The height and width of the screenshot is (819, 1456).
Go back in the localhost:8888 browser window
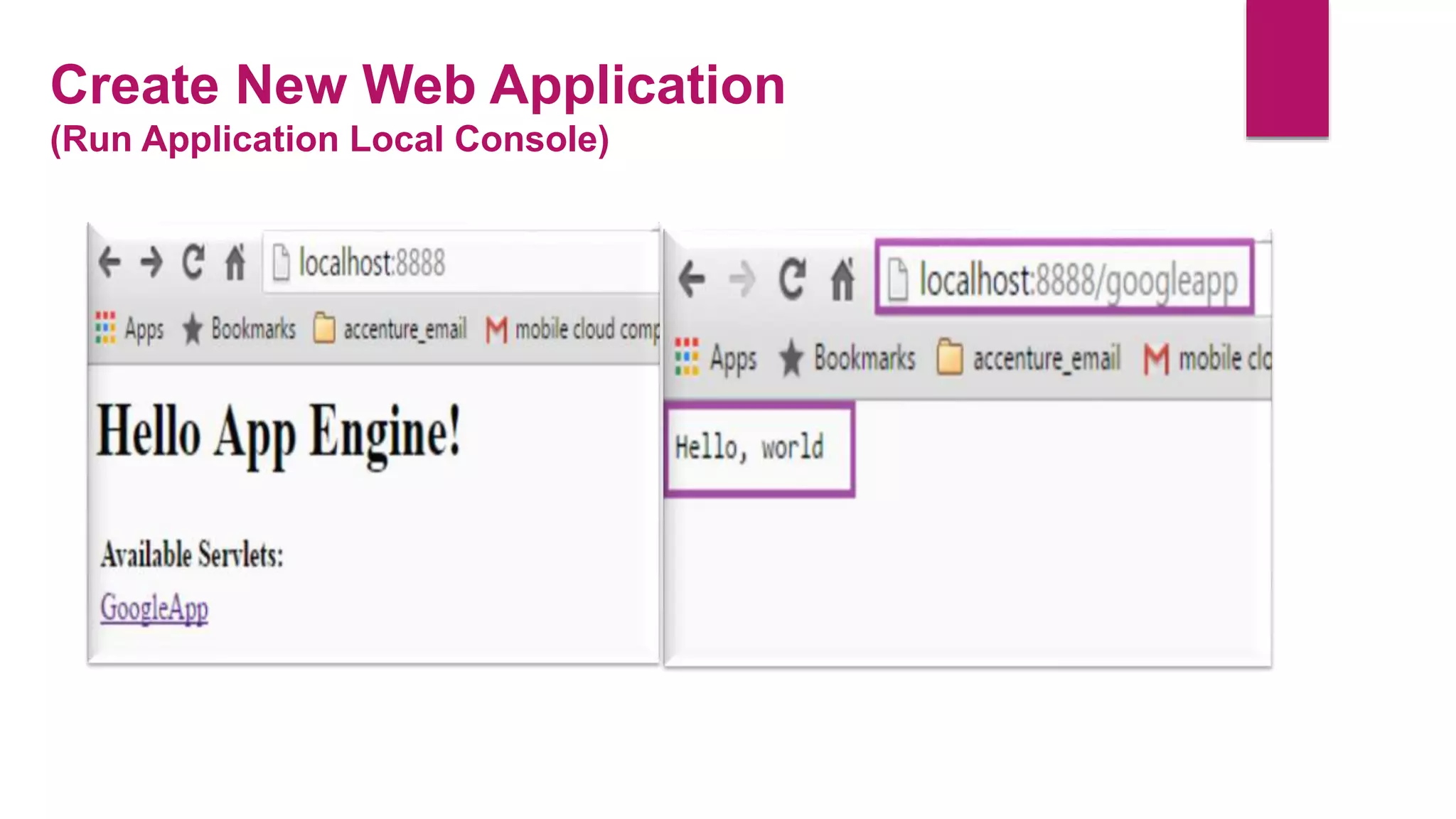click(109, 262)
